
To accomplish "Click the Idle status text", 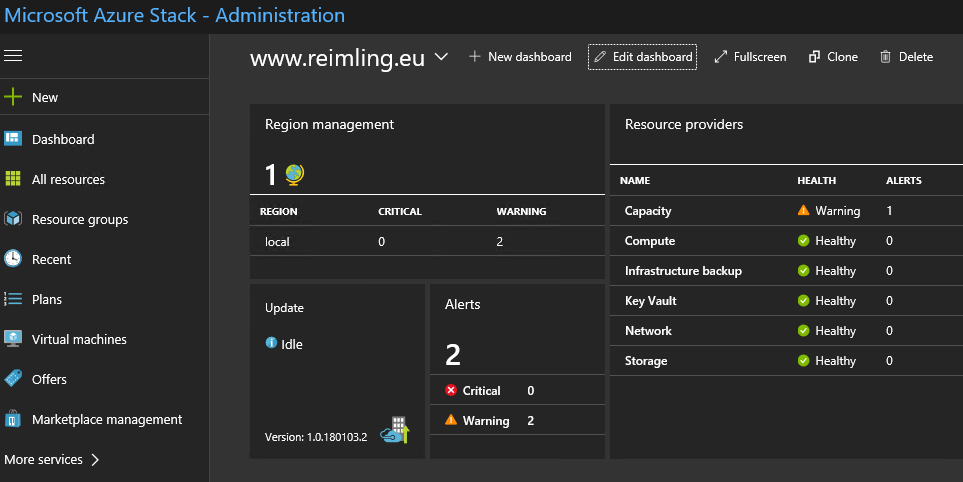I will (292, 344).
